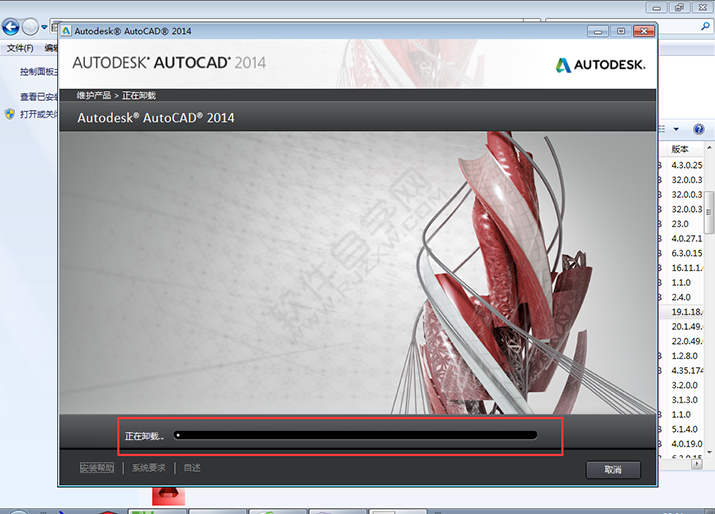Open the help icon above version list

(x=697, y=129)
